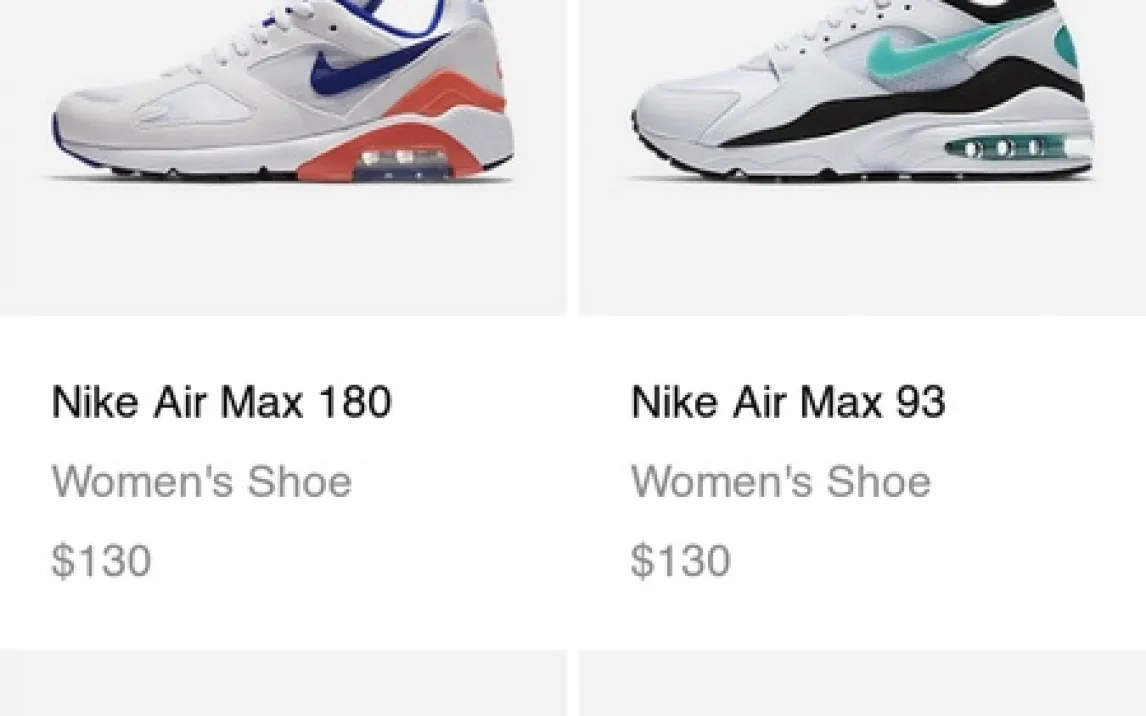Click gray area beneath the Air Max 93 shoe
1146x716 pixels.
(862, 248)
